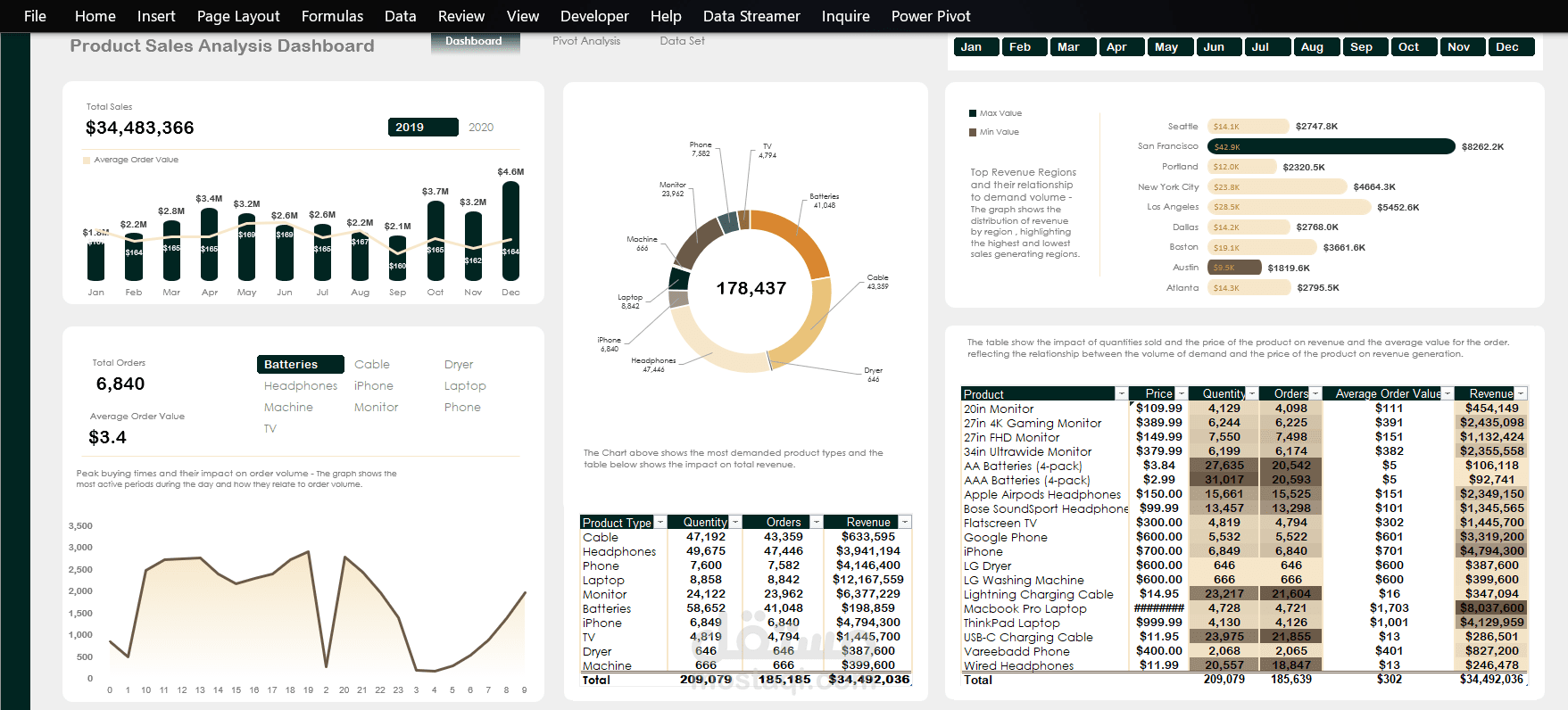Go to the Data ribbon tab
Screen dimensions: 1568x710
click(x=401, y=16)
